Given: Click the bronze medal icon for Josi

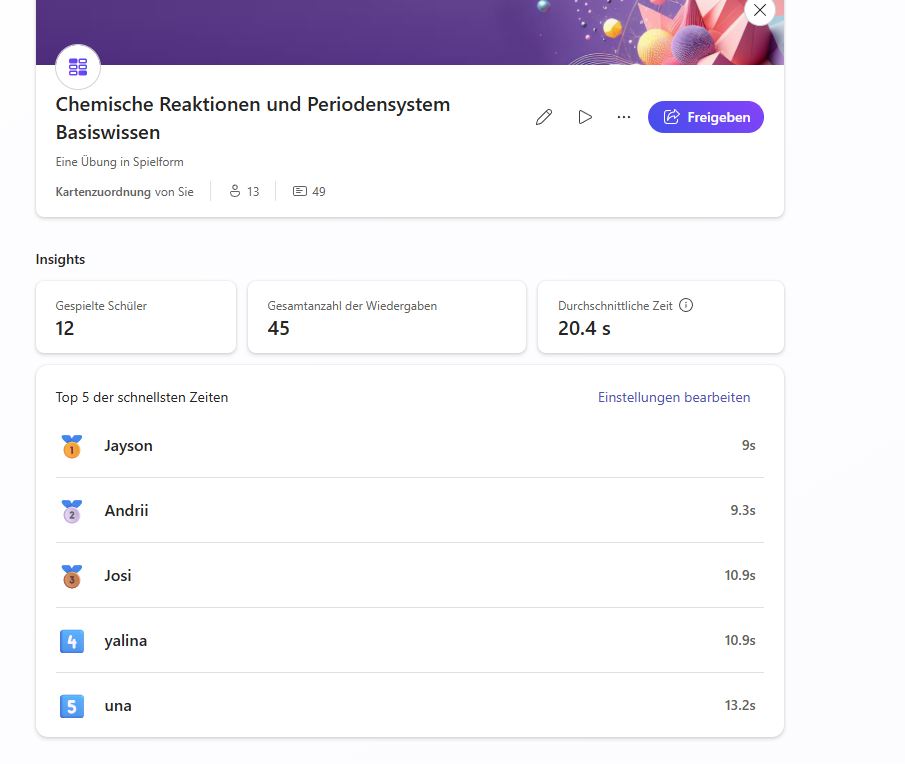Looking at the screenshot, I should tap(71, 576).
